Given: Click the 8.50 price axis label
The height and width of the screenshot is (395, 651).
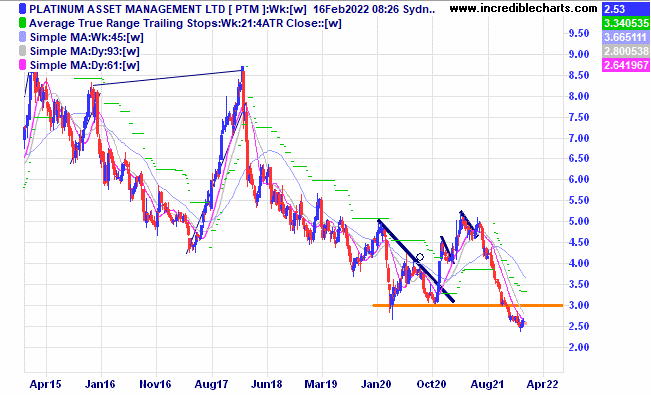Looking at the screenshot, I should (x=579, y=75).
